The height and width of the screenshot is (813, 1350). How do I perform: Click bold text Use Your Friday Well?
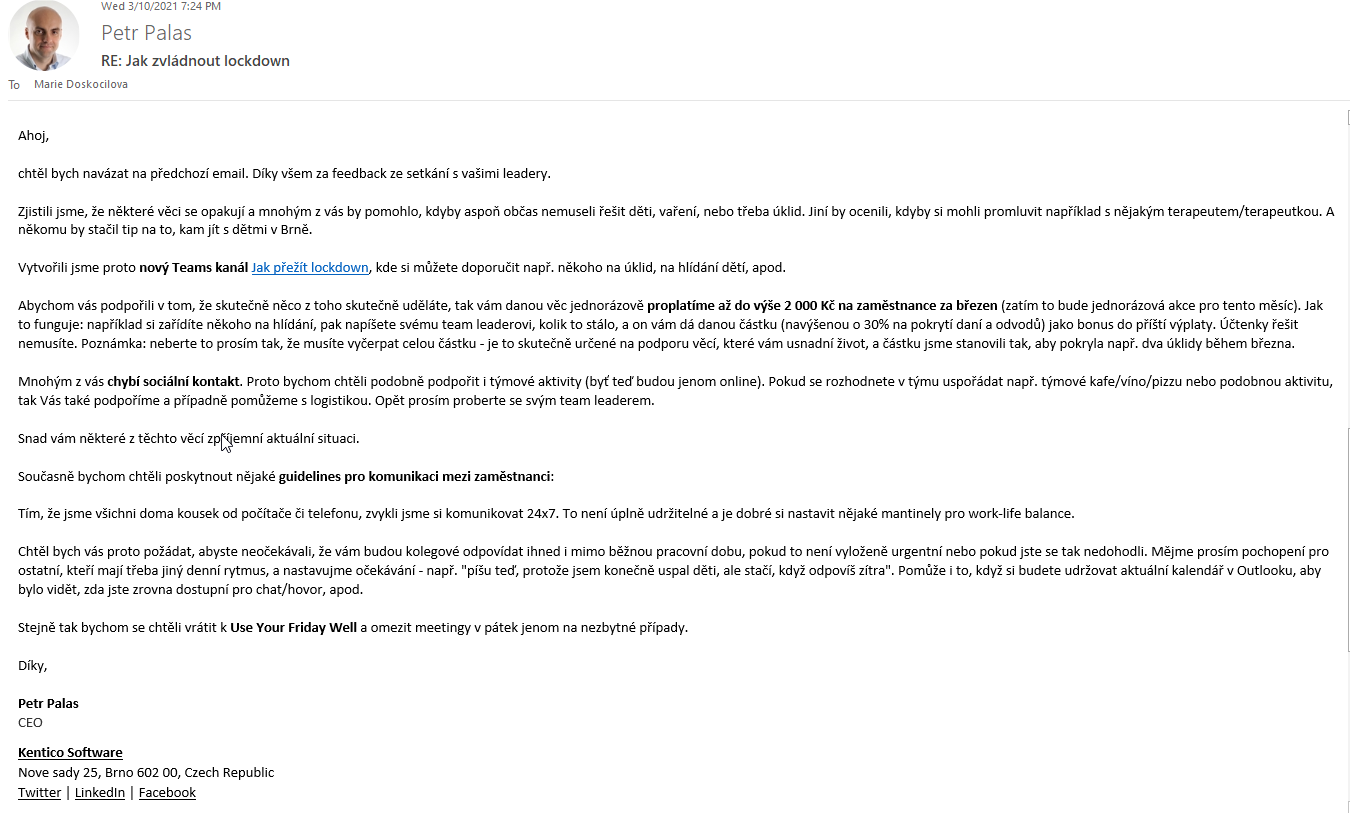click(x=293, y=628)
